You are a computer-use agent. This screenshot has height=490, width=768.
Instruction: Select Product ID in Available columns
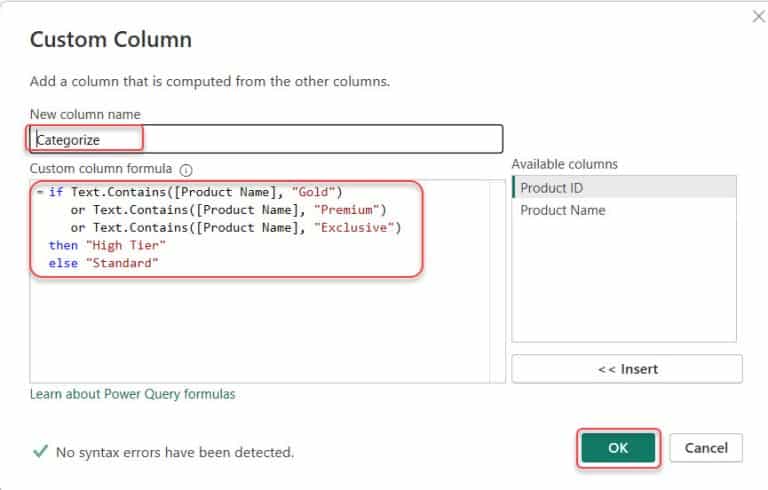pyautogui.click(x=624, y=187)
